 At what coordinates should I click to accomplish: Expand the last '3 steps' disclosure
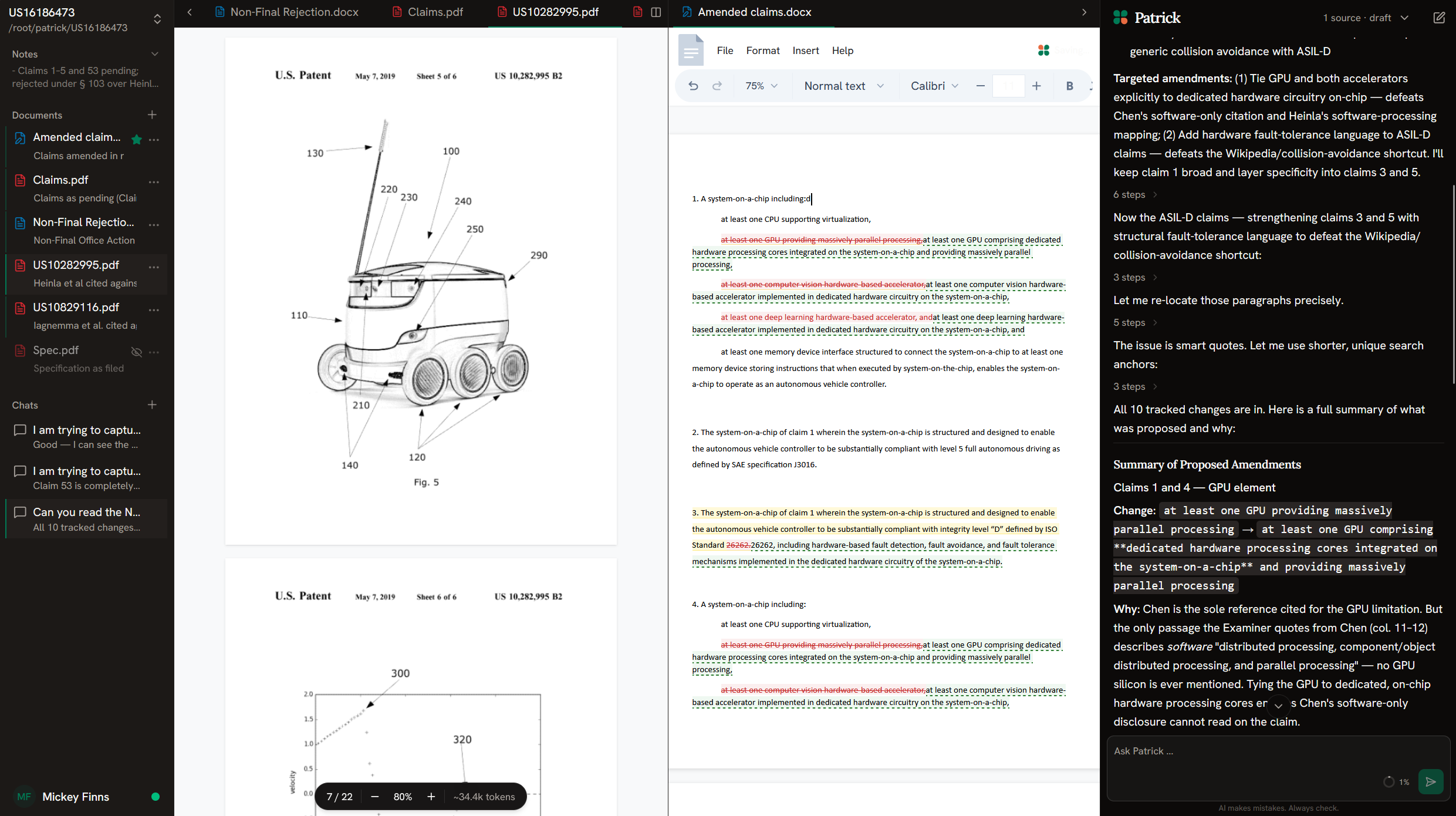1135,386
